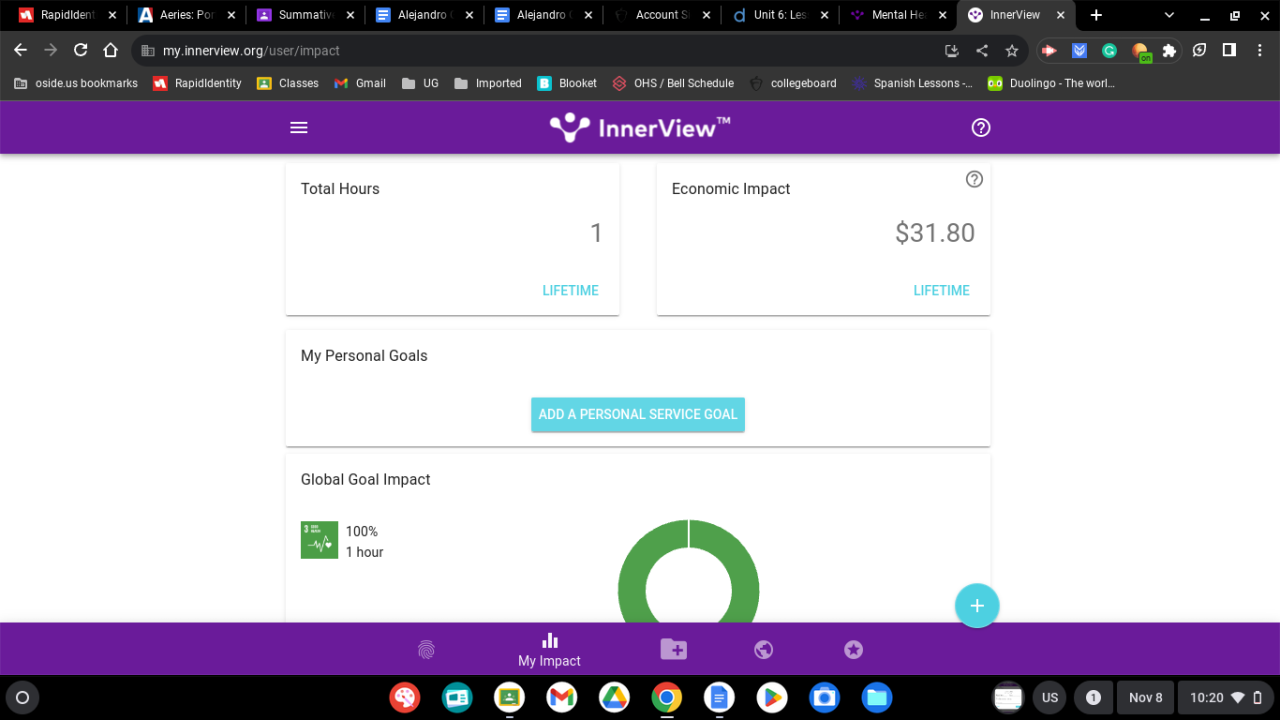Open the collegeboard bookmark
Viewport: 1280px width, 720px height.
coord(793,83)
